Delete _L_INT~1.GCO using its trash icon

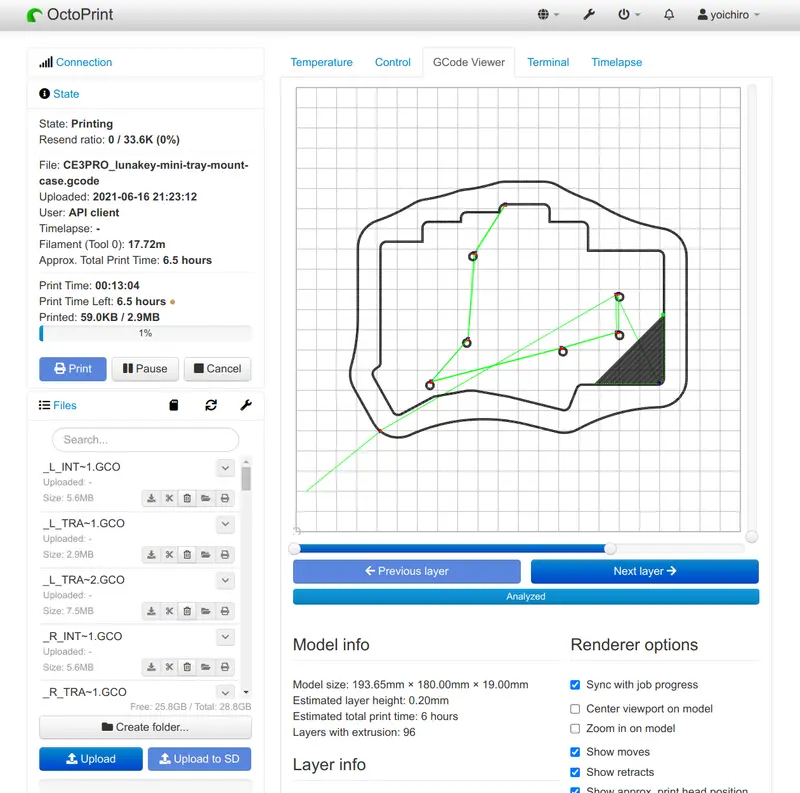[x=187, y=498]
